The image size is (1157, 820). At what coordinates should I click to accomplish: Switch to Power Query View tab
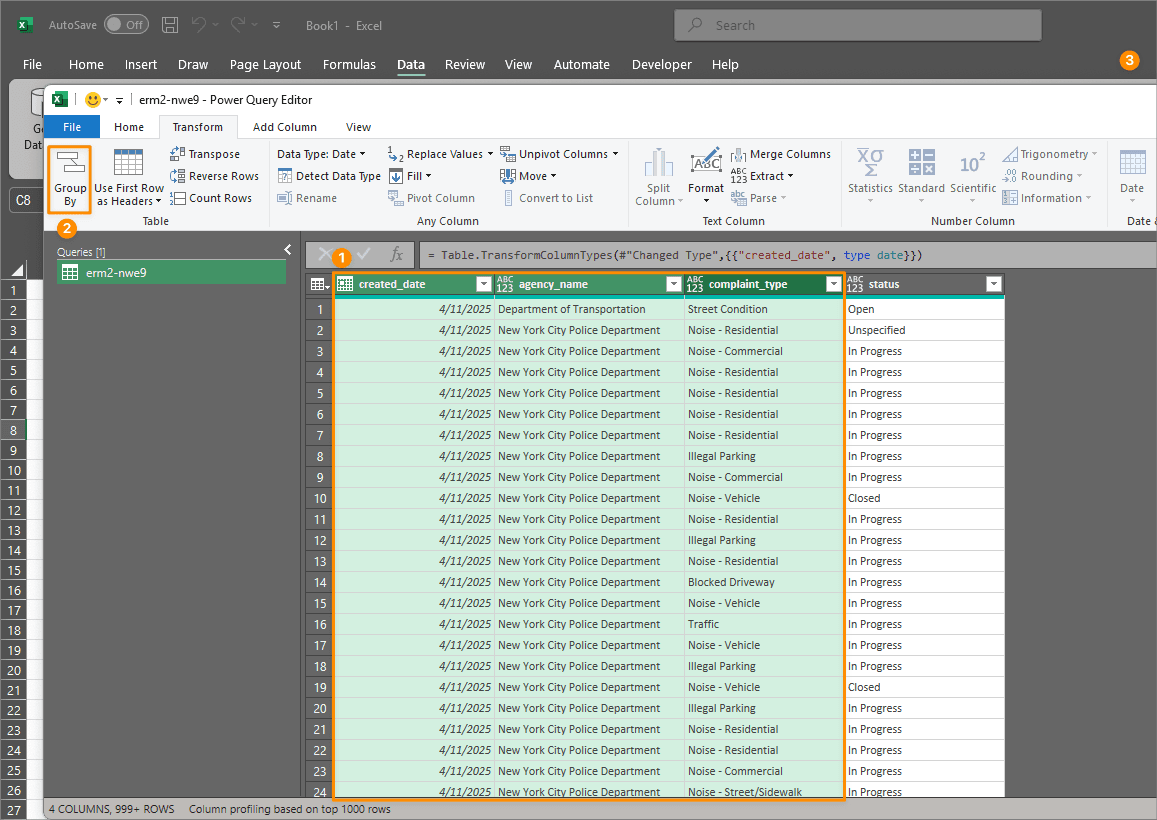pos(359,127)
